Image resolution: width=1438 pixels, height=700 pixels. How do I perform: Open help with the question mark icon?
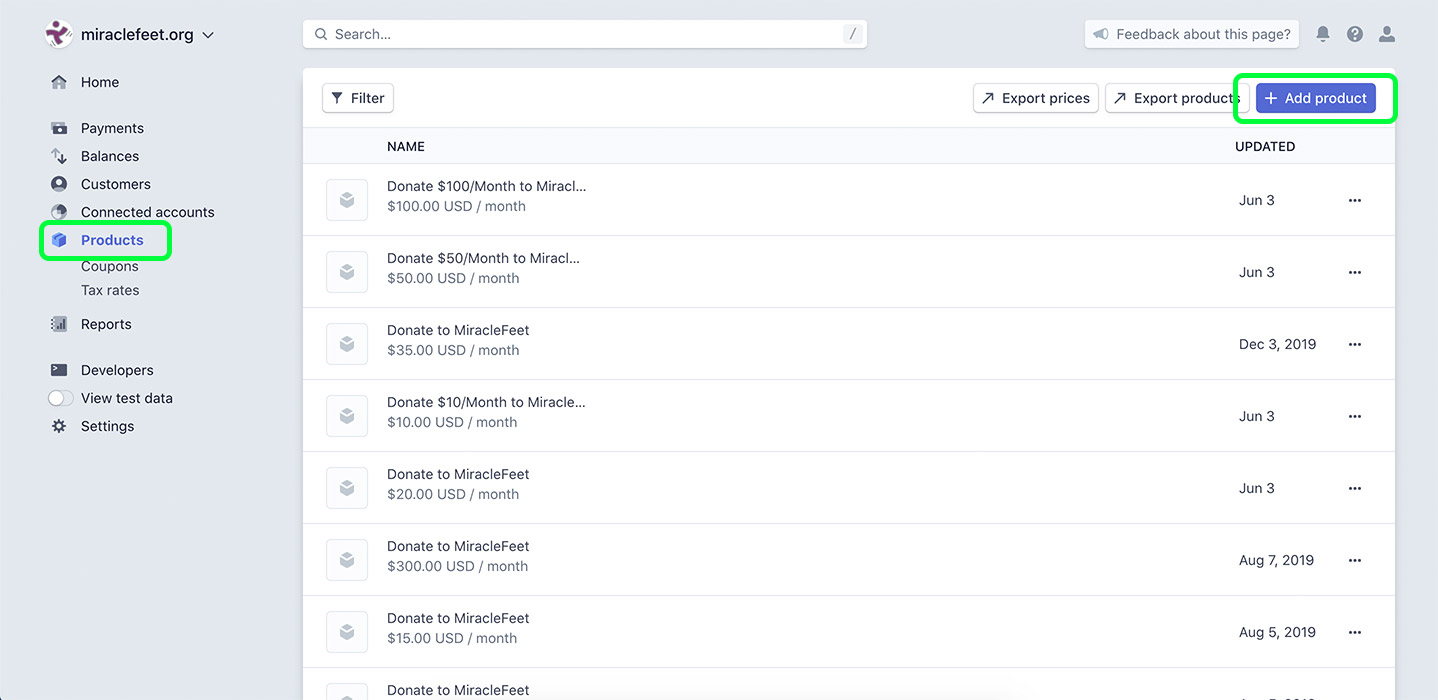[1355, 34]
